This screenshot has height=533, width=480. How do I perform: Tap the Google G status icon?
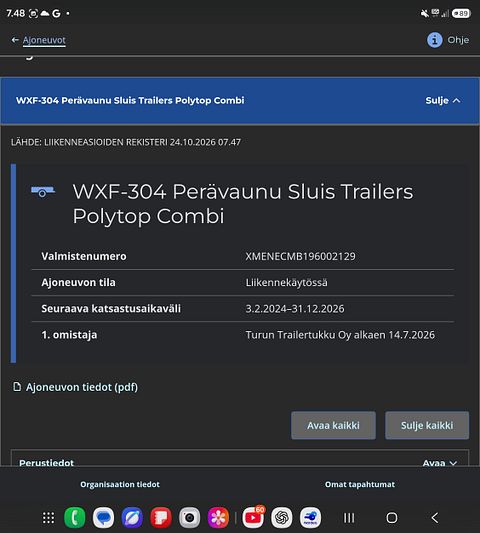tap(56, 13)
